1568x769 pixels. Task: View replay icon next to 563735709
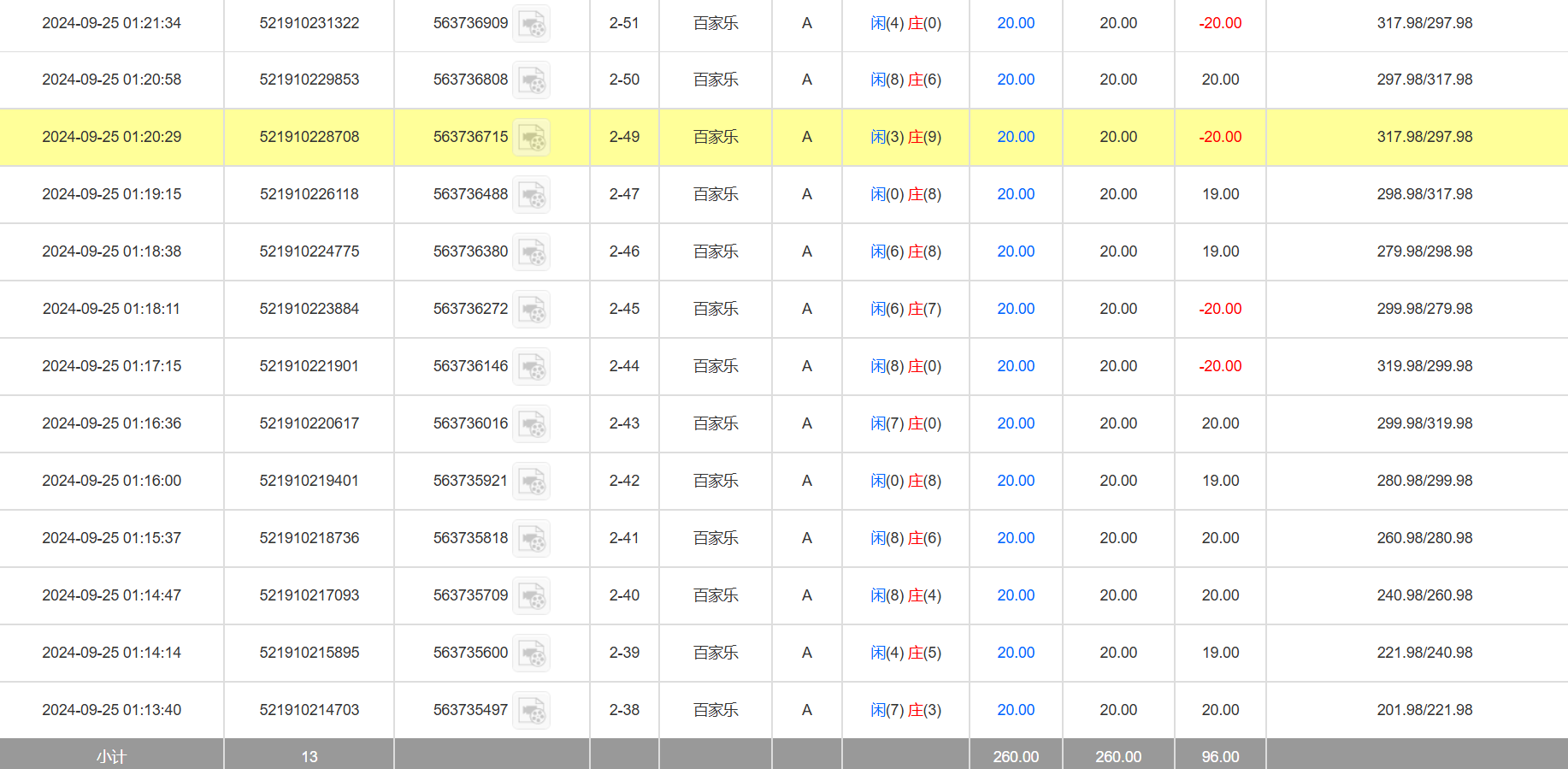[531, 596]
